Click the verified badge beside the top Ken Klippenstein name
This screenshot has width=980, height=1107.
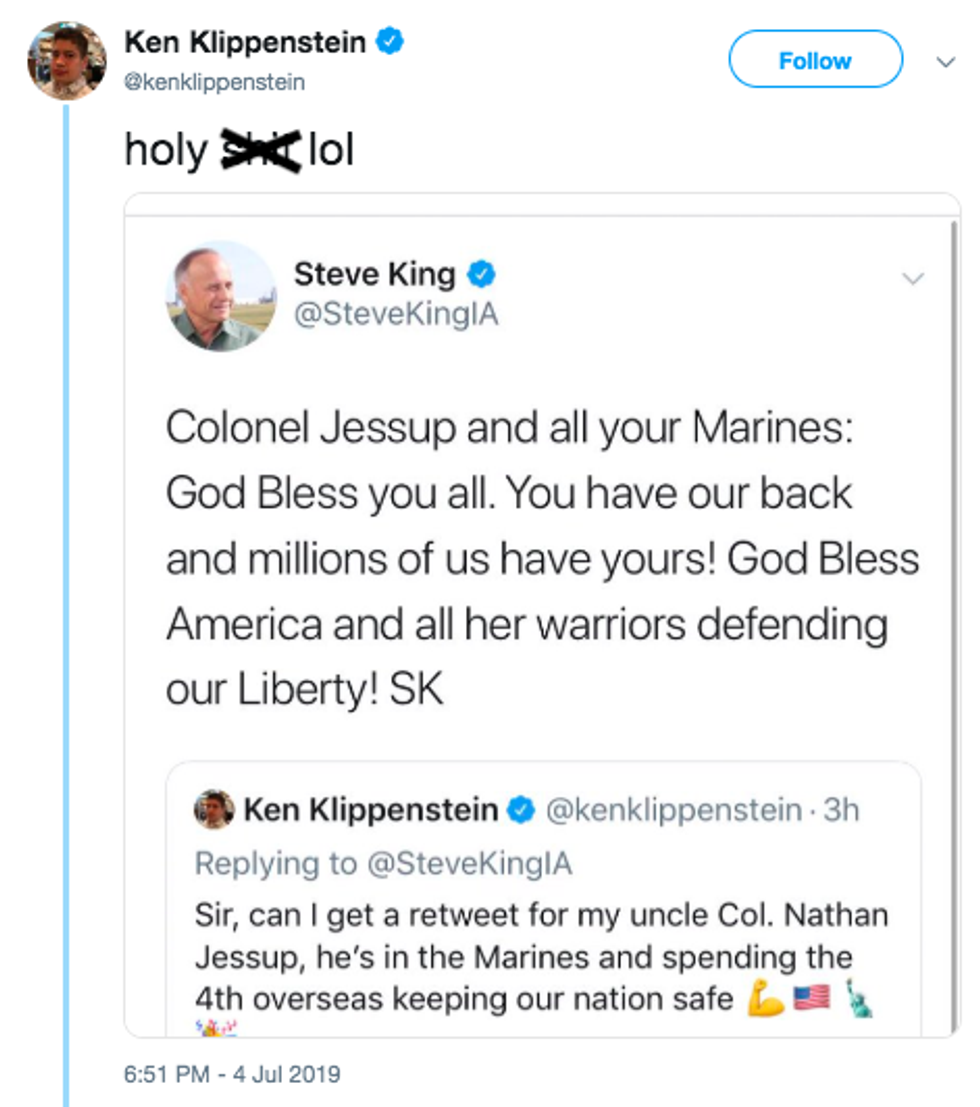tap(390, 41)
